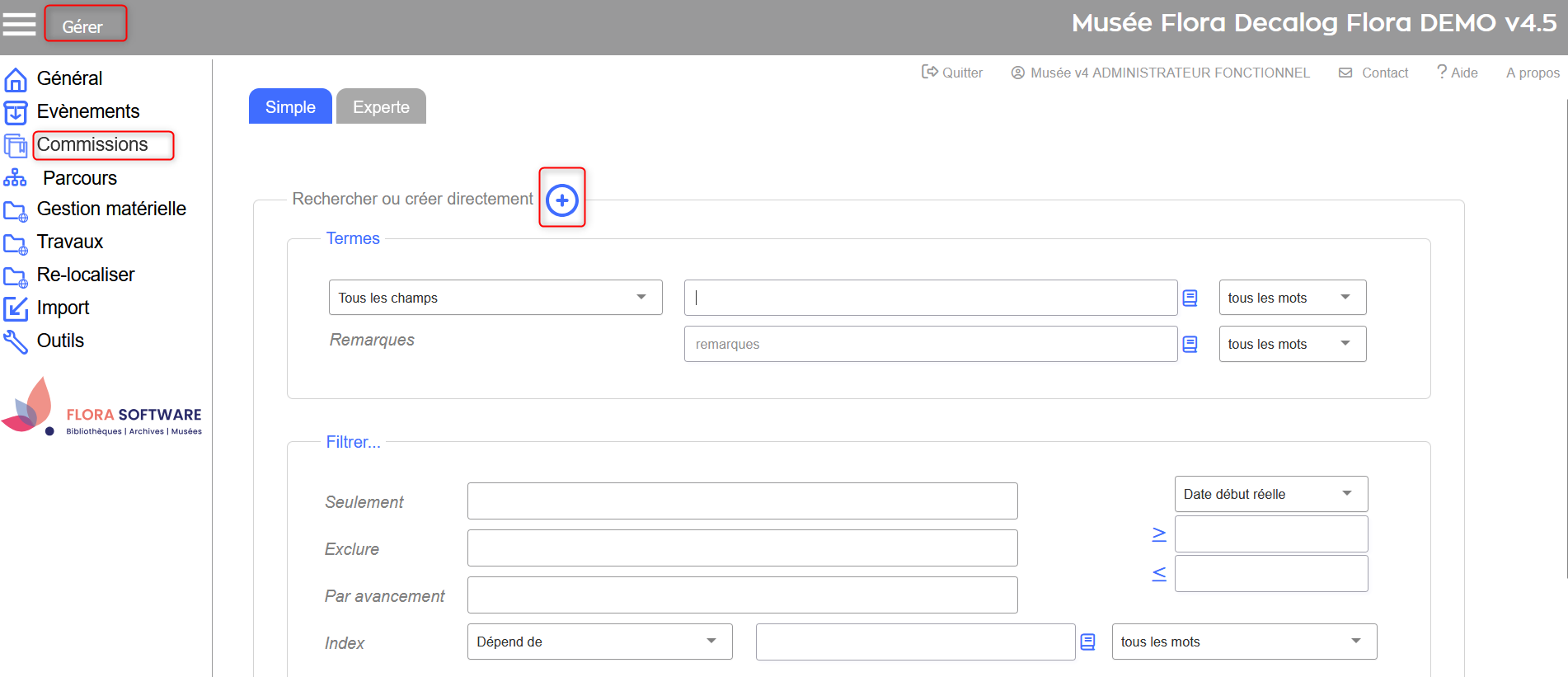Click the Import arrow icon
This screenshot has width=1568, height=677.
pos(16,308)
